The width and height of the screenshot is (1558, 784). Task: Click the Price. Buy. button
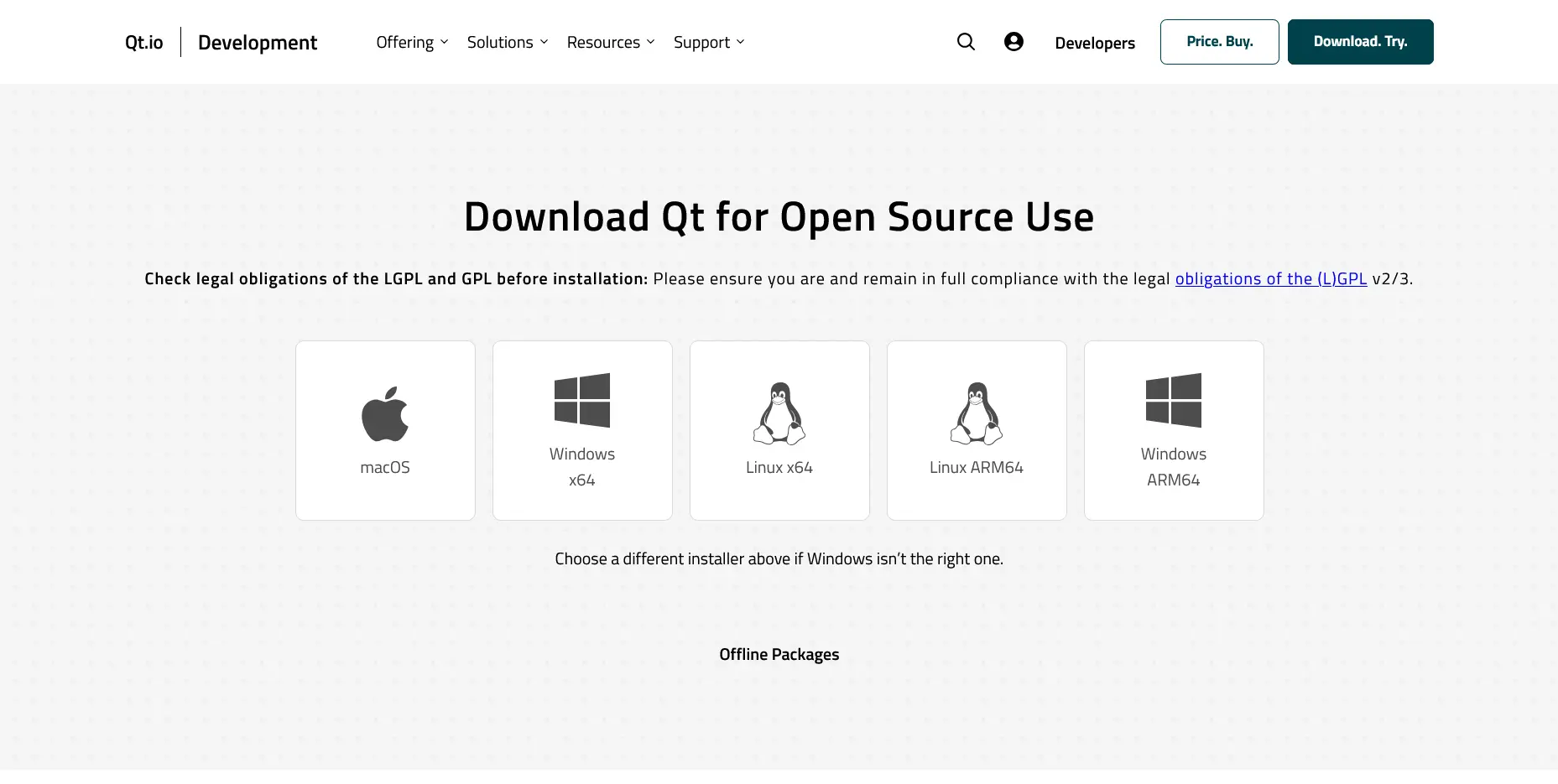click(1220, 42)
